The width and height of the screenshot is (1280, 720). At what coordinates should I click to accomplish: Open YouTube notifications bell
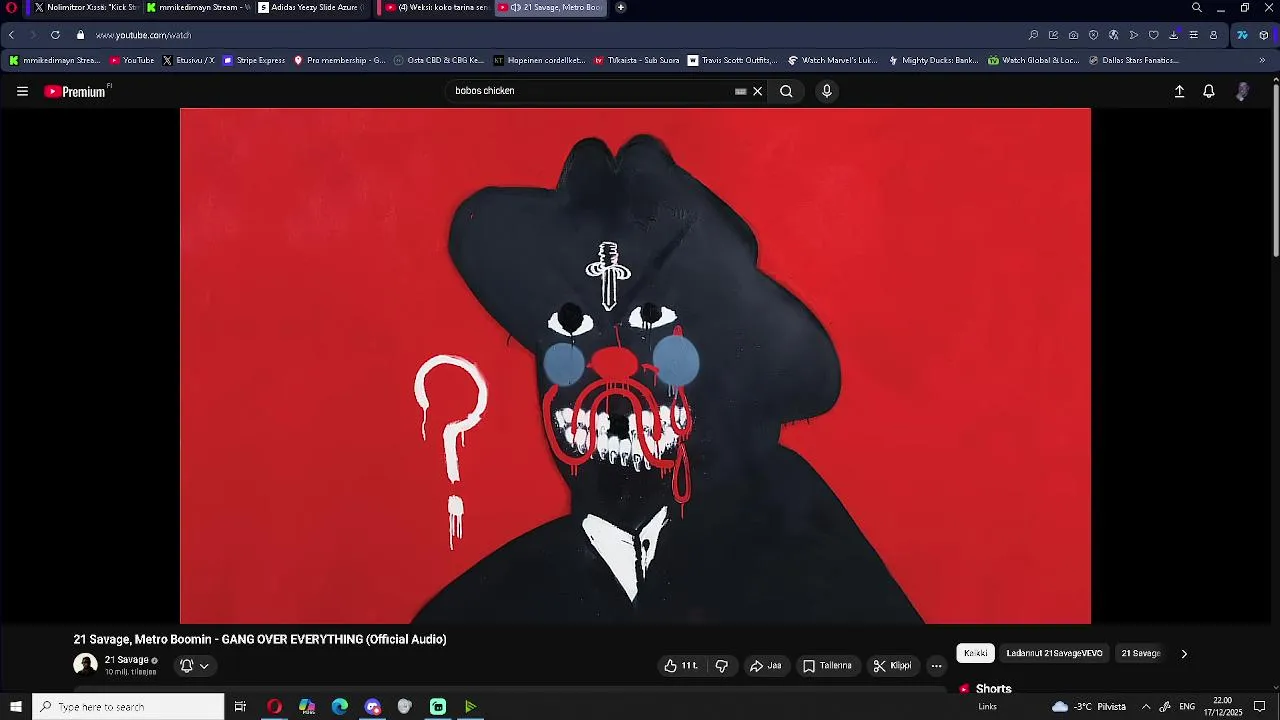pos(1209,91)
